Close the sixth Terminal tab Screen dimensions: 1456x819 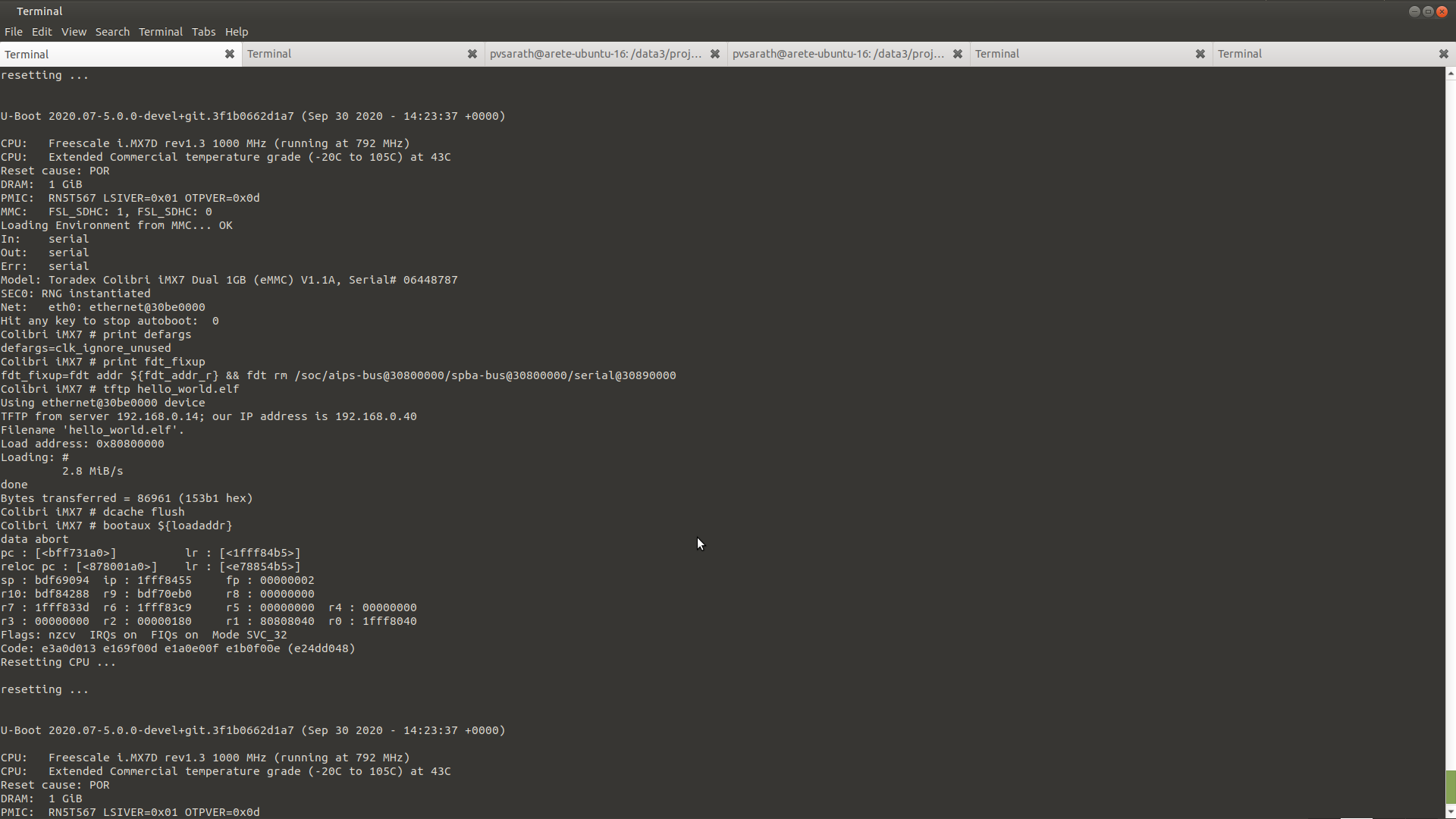coord(1444,54)
